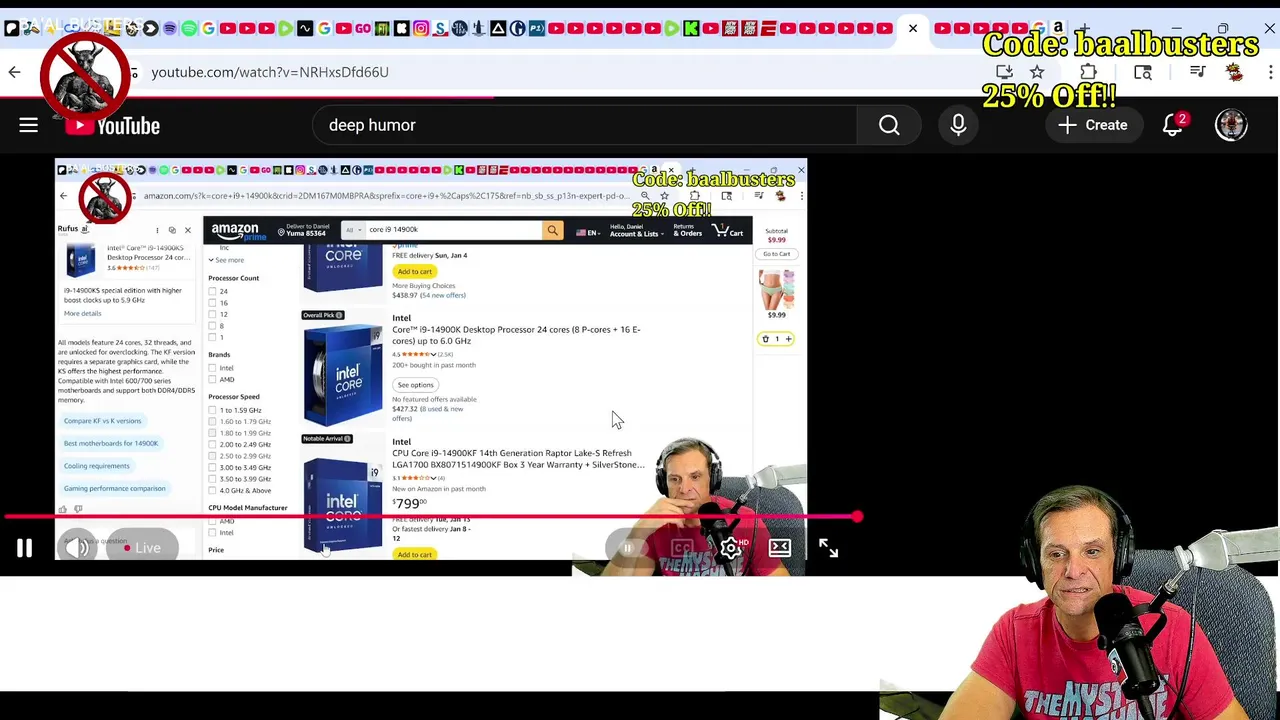Remove cart item with trash icon

(x=766, y=339)
